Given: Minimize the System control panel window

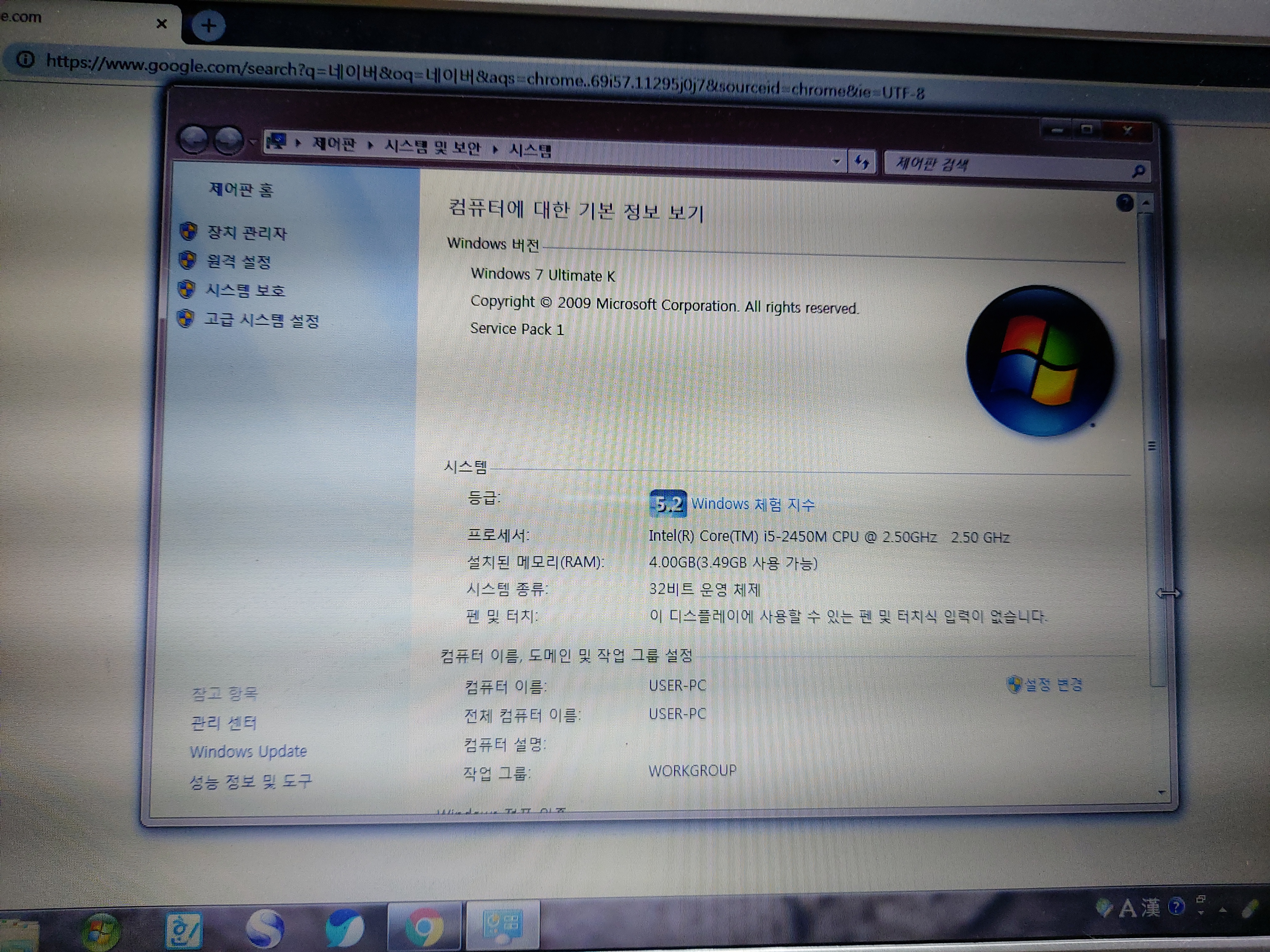Looking at the screenshot, I should pyautogui.click(x=1058, y=130).
